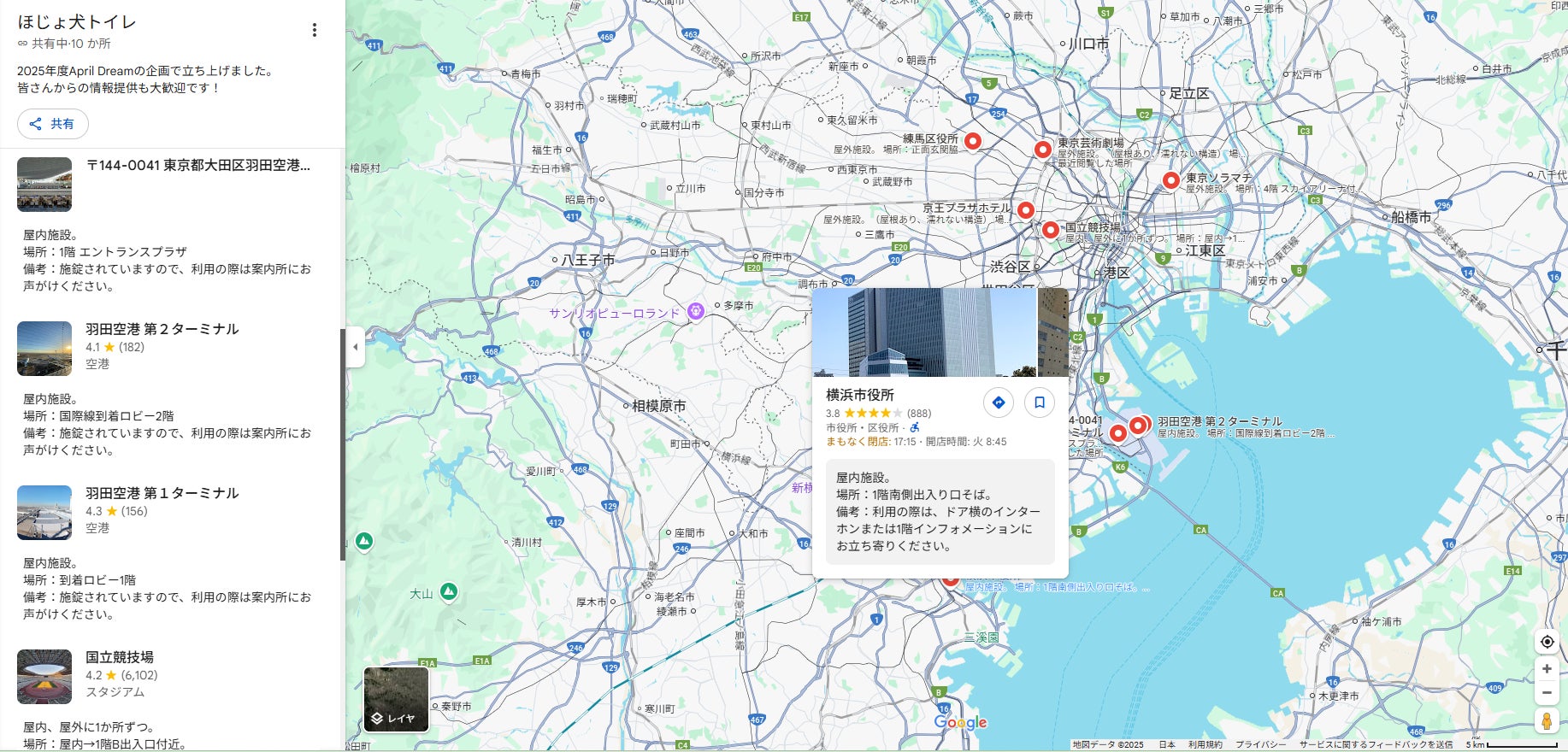Open the 日本 region link in footer

point(1167,745)
